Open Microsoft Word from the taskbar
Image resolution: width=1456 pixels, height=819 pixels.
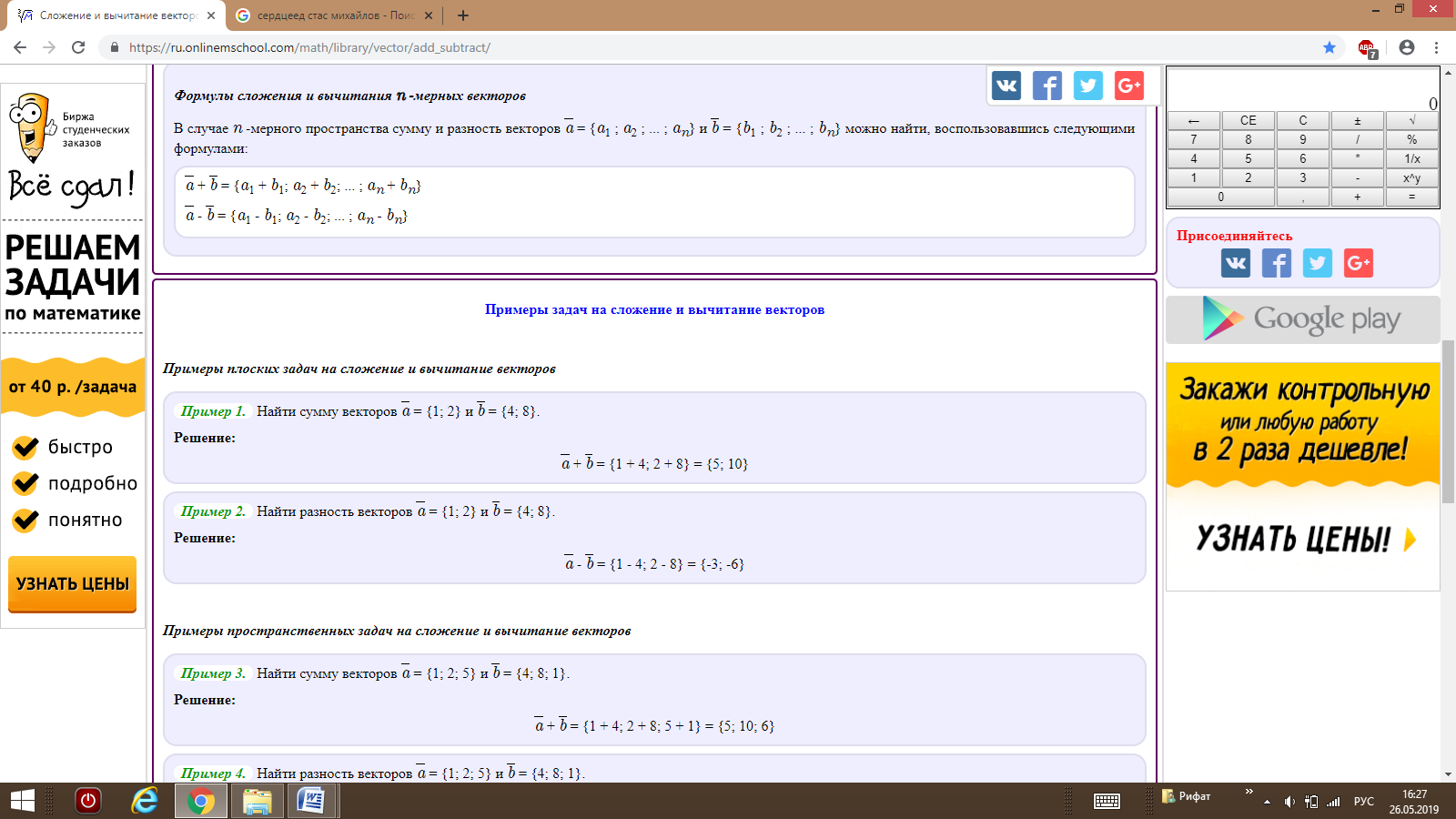(311, 801)
